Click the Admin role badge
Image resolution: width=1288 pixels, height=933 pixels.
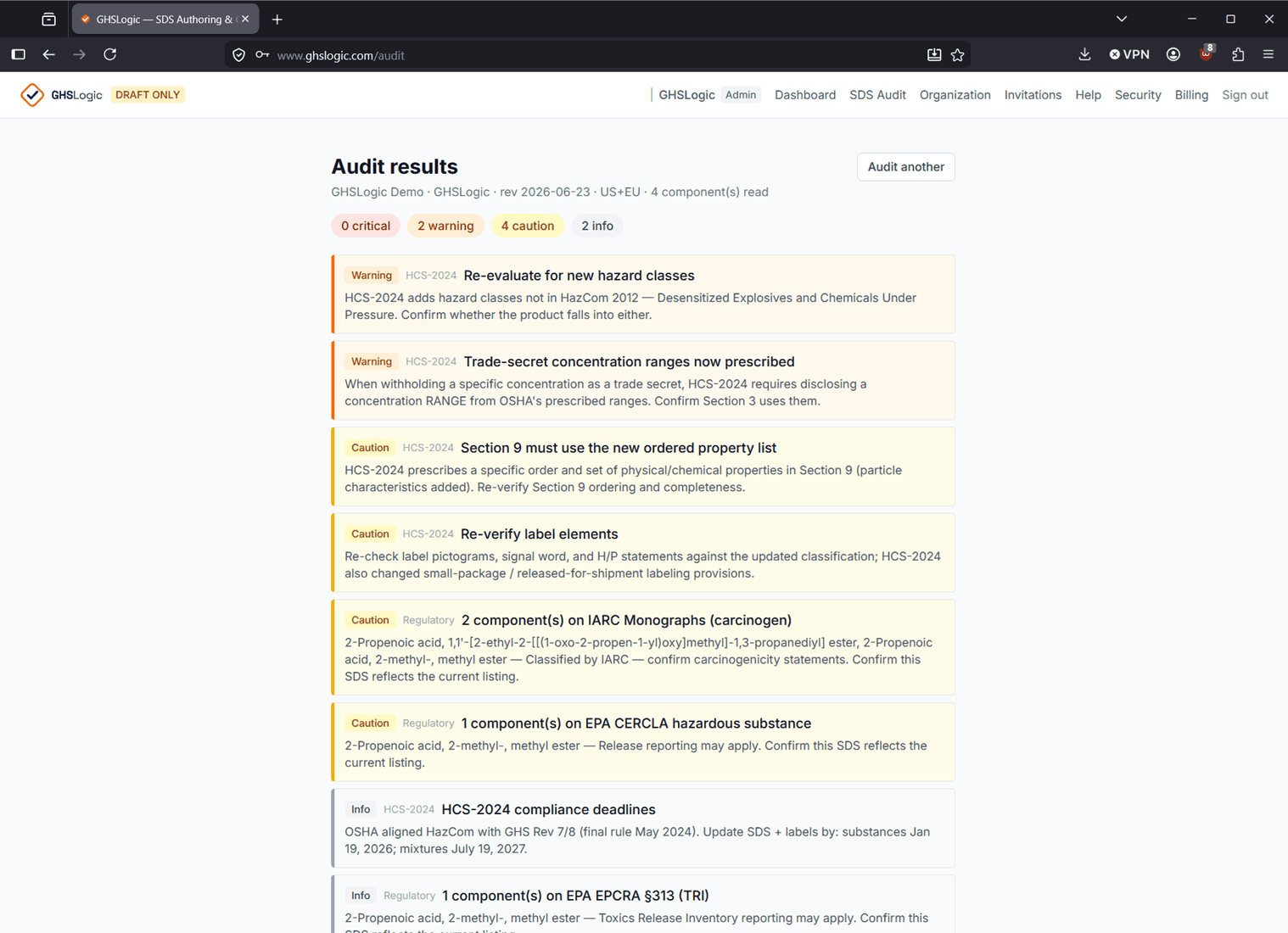click(741, 95)
